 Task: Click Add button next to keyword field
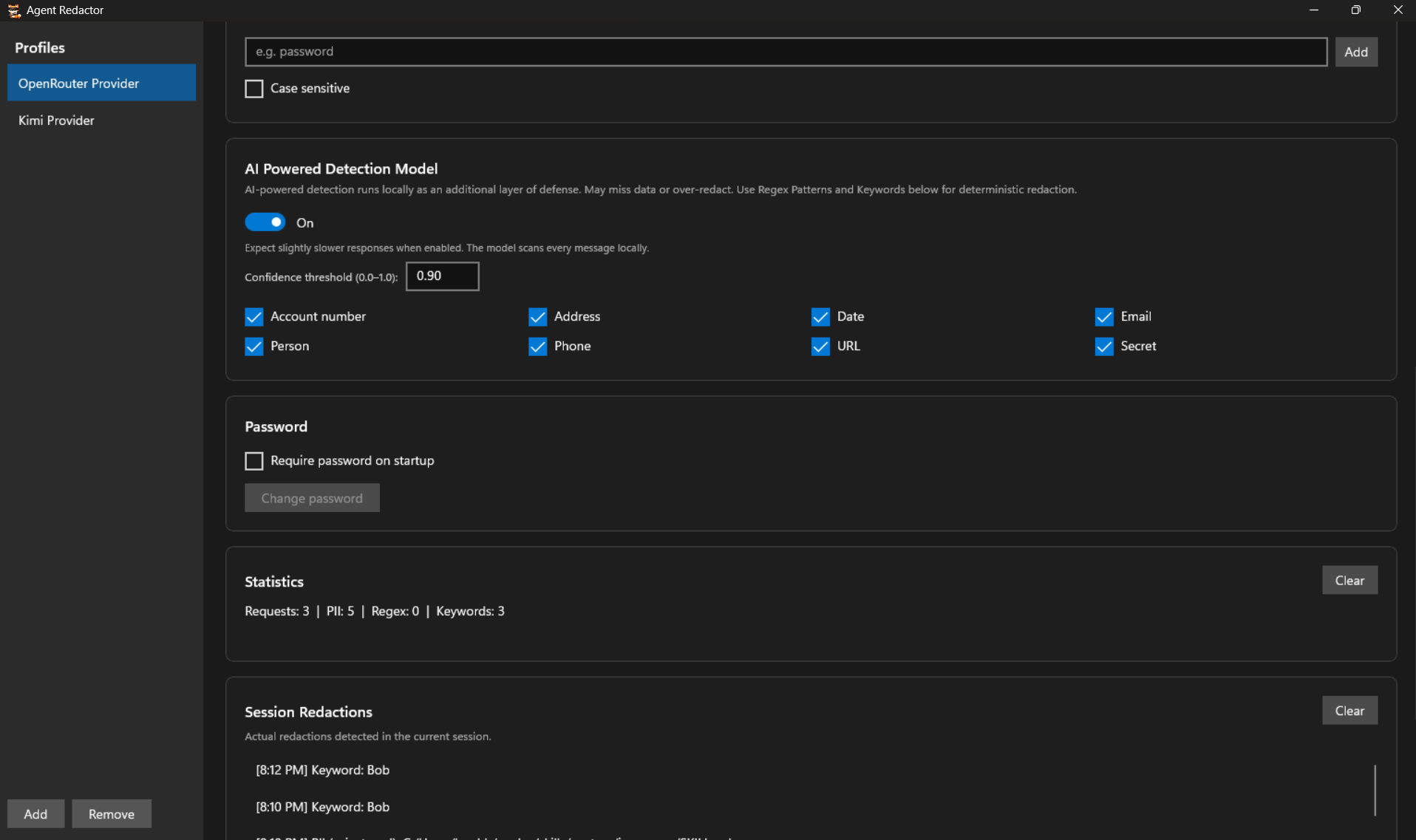point(1355,52)
